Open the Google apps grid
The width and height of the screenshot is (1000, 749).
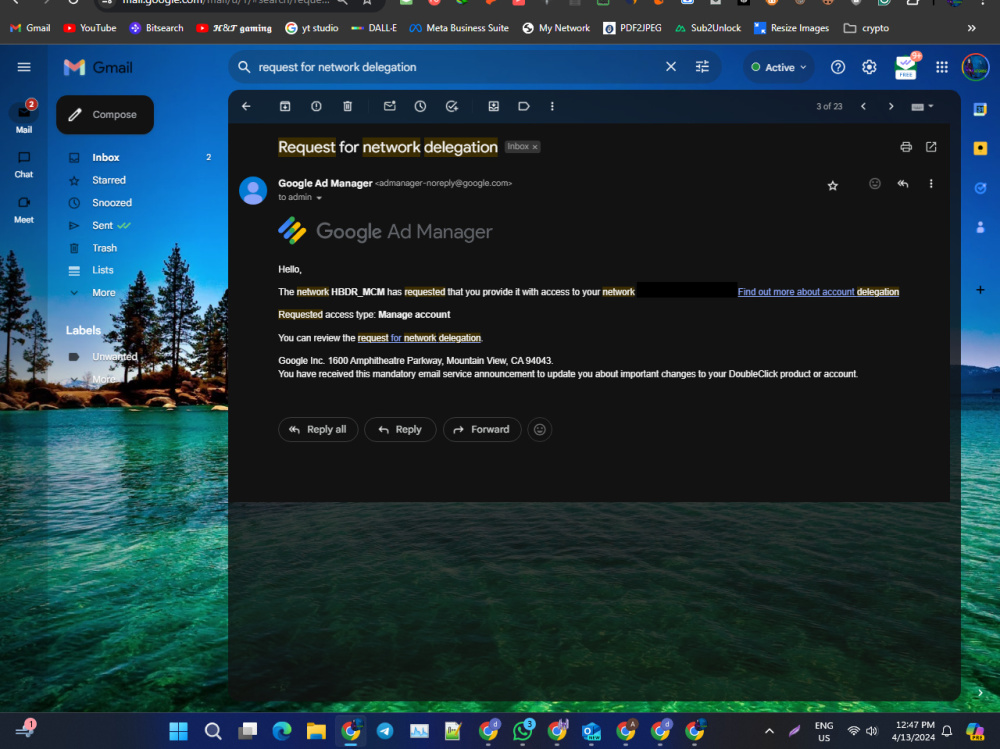point(941,67)
